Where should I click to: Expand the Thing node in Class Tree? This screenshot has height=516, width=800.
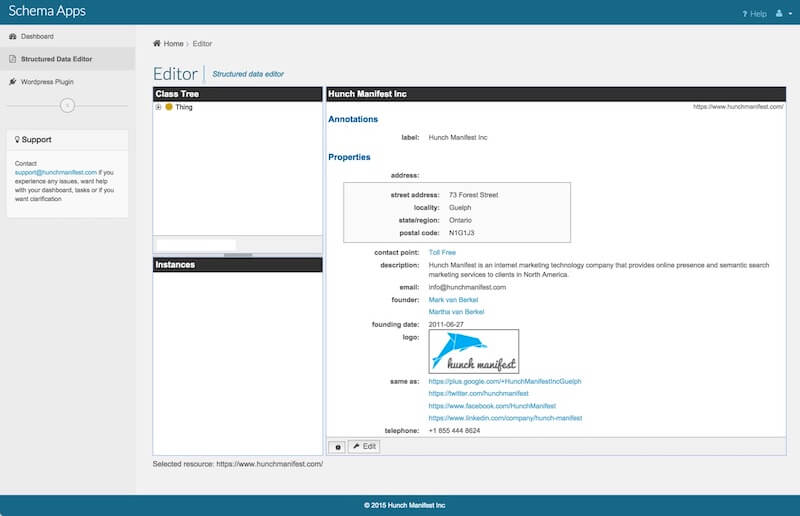[x=158, y=107]
